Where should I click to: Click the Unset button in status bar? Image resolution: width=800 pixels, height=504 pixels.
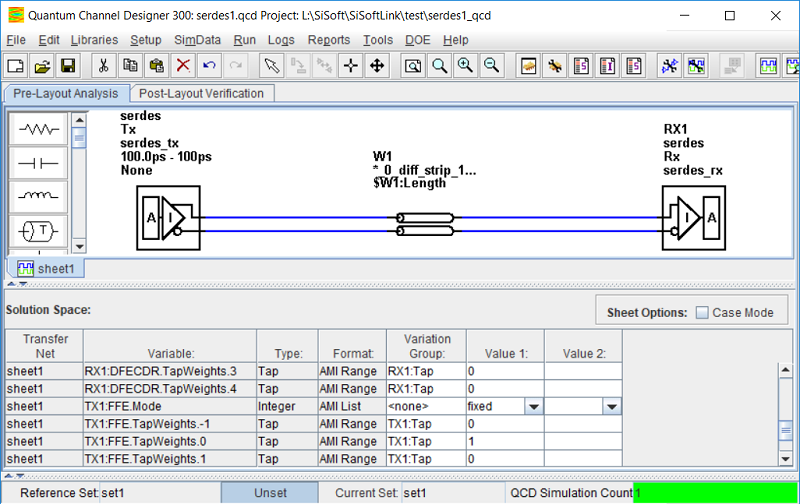pos(270,493)
